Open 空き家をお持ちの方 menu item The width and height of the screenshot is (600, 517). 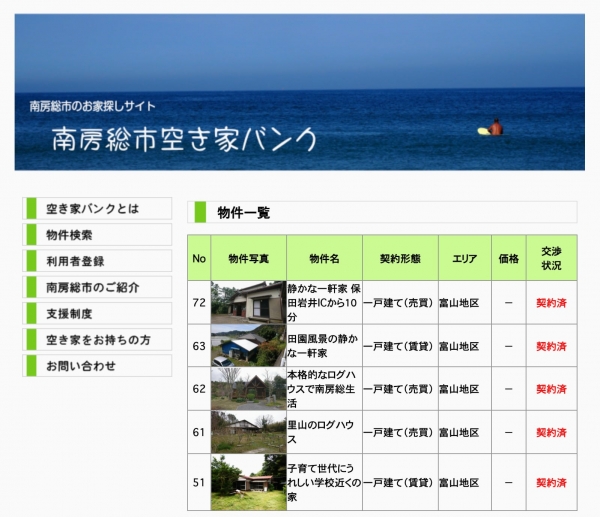click(97, 339)
